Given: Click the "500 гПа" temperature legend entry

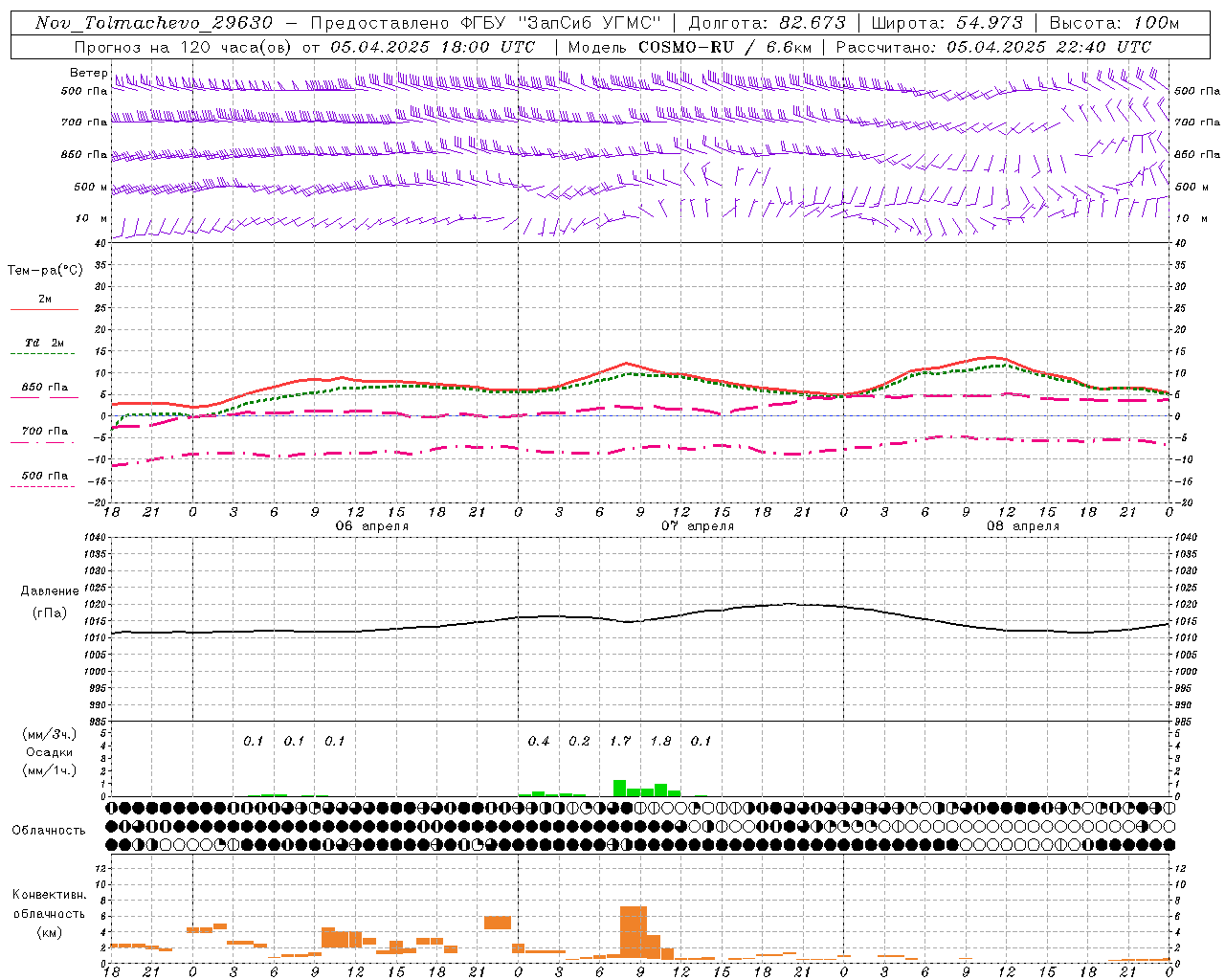Looking at the screenshot, I should (x=45, y=476).
